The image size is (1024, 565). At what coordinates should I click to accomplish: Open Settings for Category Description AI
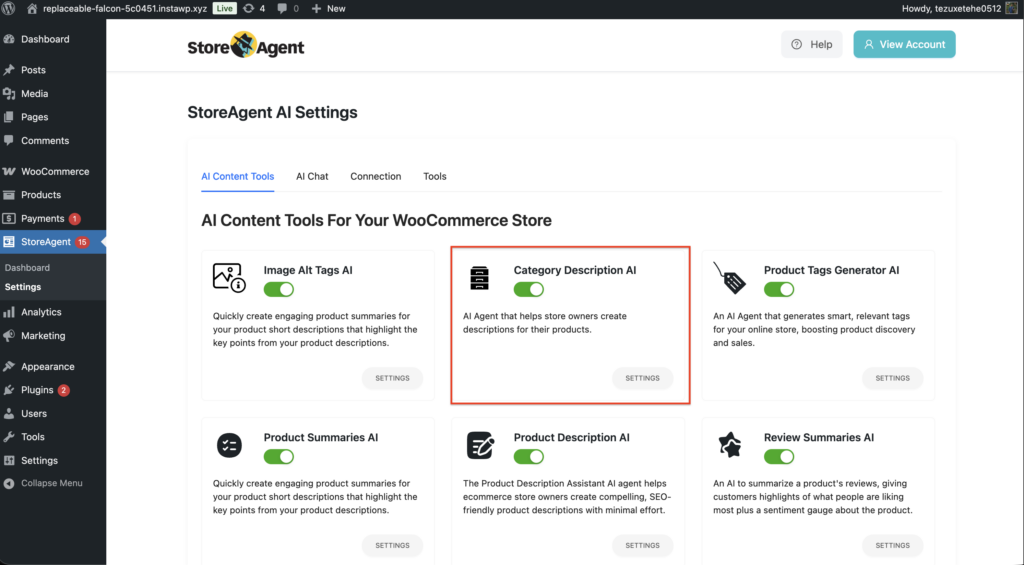(642, 378)
